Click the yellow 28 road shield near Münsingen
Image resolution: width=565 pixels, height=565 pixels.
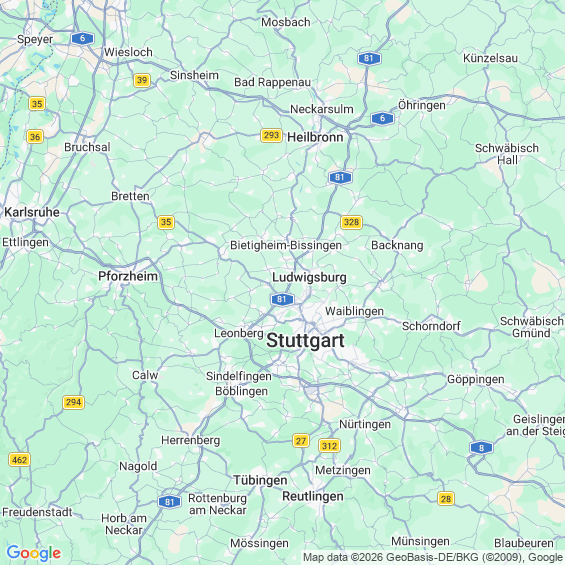(446, 499)
